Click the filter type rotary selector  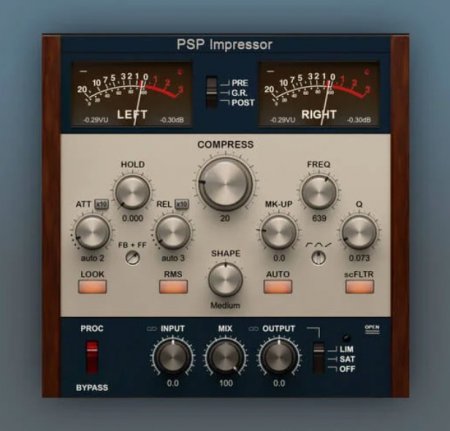[319, 258]
